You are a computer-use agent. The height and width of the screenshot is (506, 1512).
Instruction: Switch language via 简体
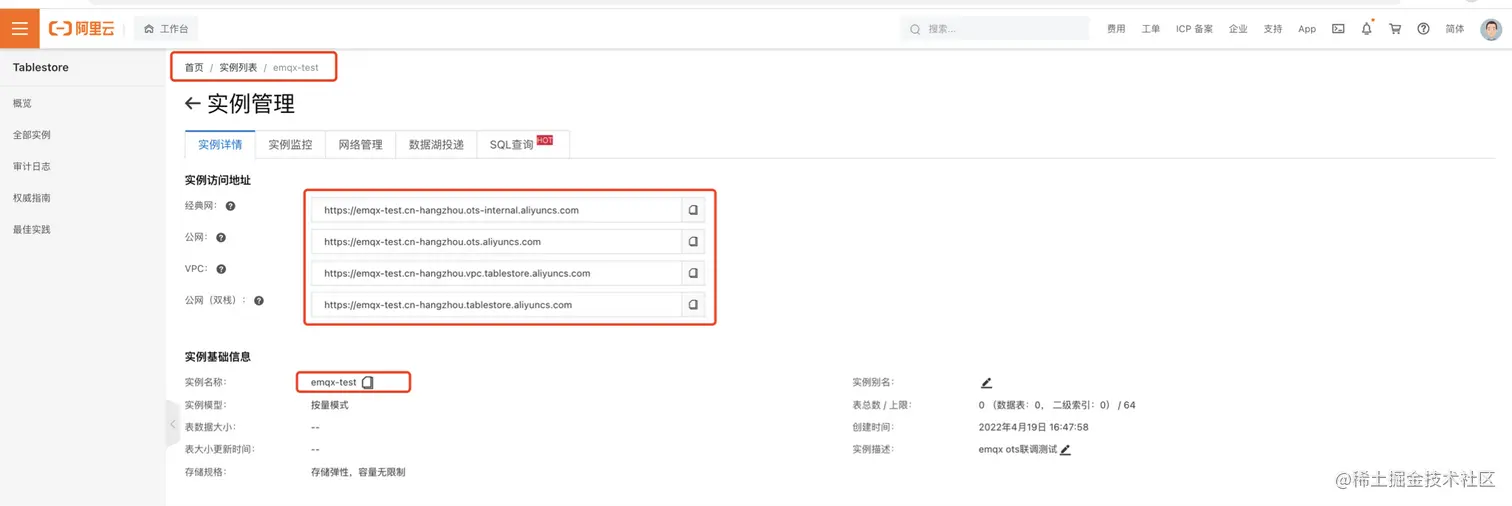(x=1455, y=29)
